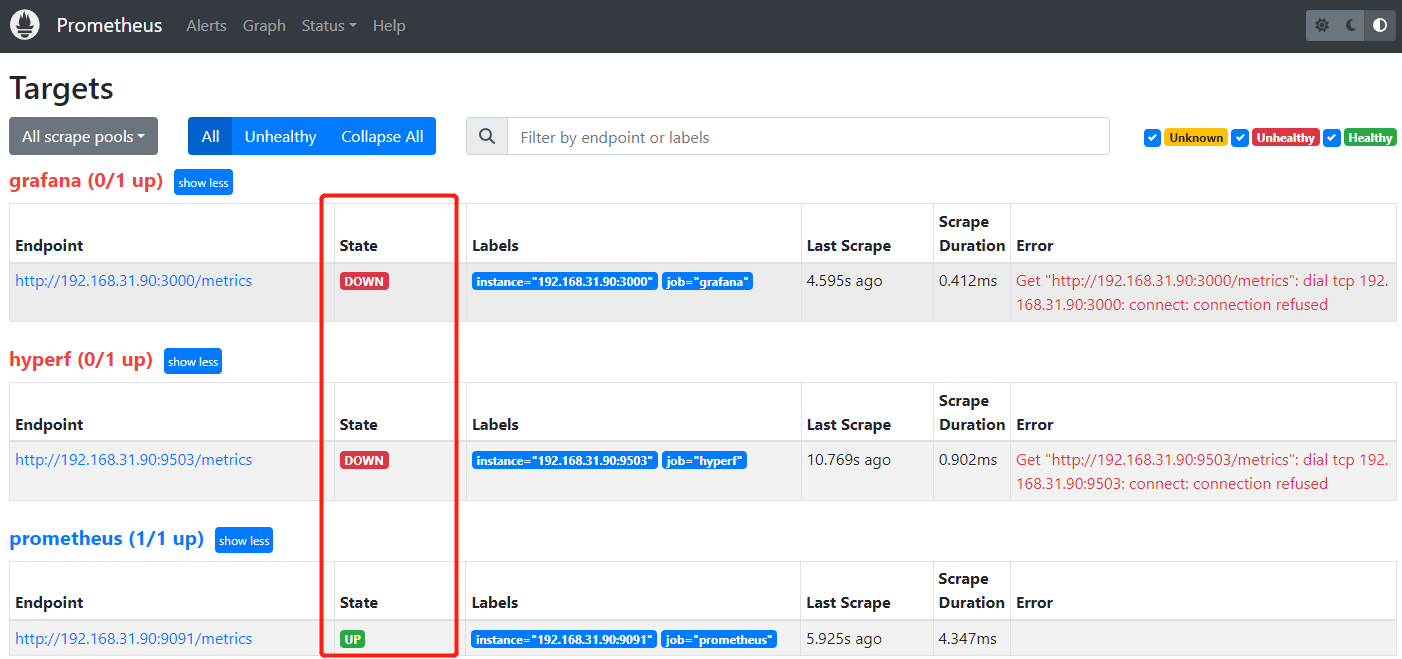Click the instance="192.168.31.90:9503" label badge

(x=565, y=461)
